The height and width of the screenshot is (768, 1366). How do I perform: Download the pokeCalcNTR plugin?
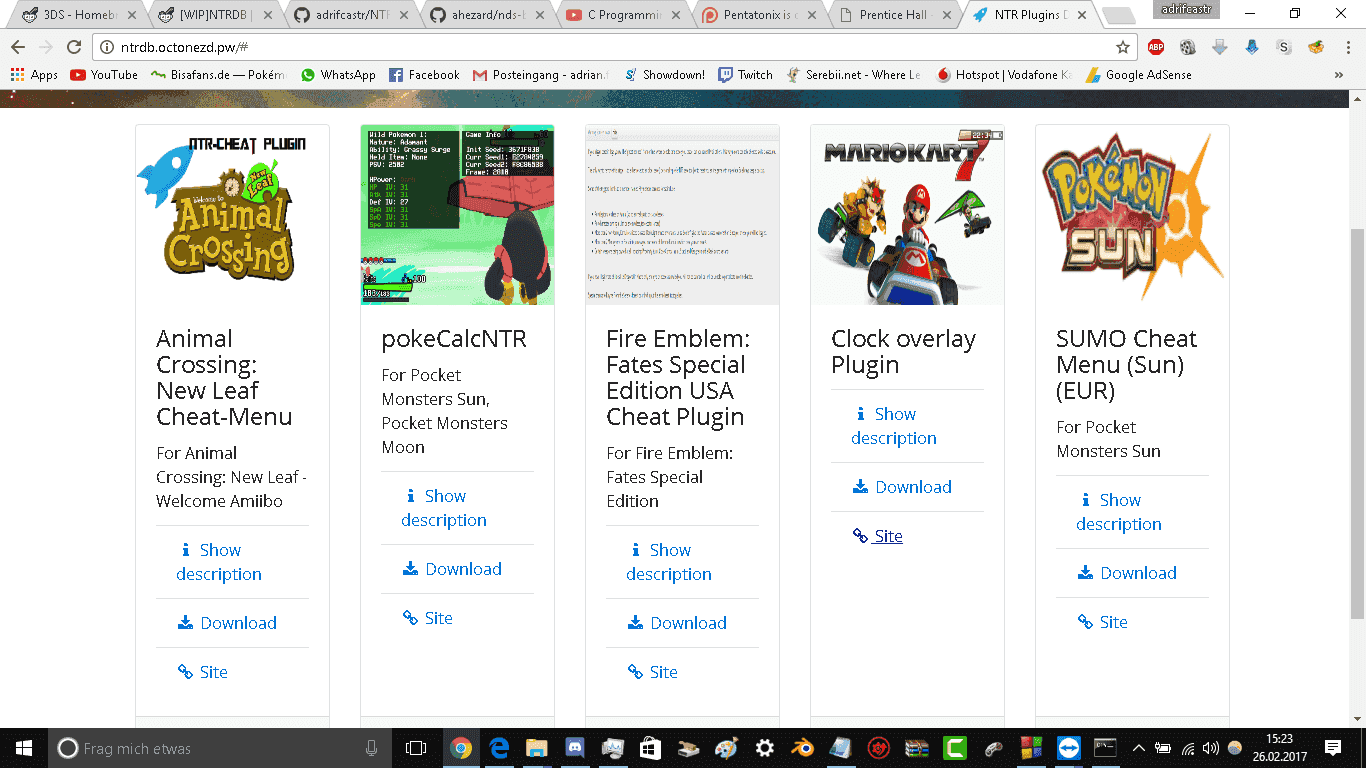pyautogui.click(x=452, y=569)
